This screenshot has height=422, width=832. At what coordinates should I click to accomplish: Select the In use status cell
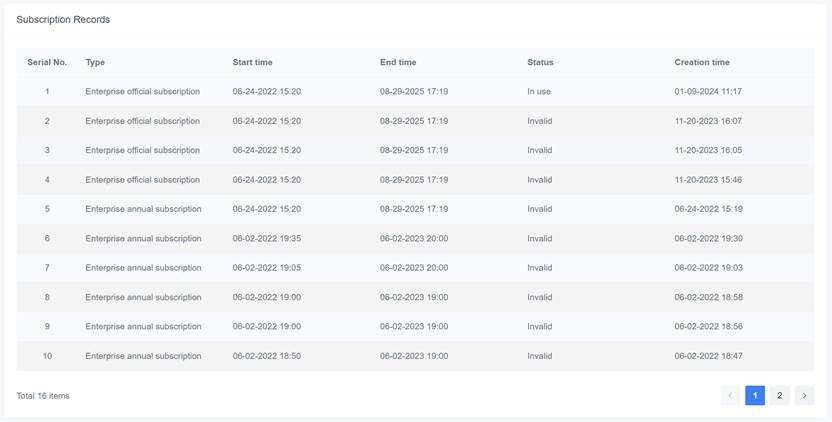coord(539,92)
